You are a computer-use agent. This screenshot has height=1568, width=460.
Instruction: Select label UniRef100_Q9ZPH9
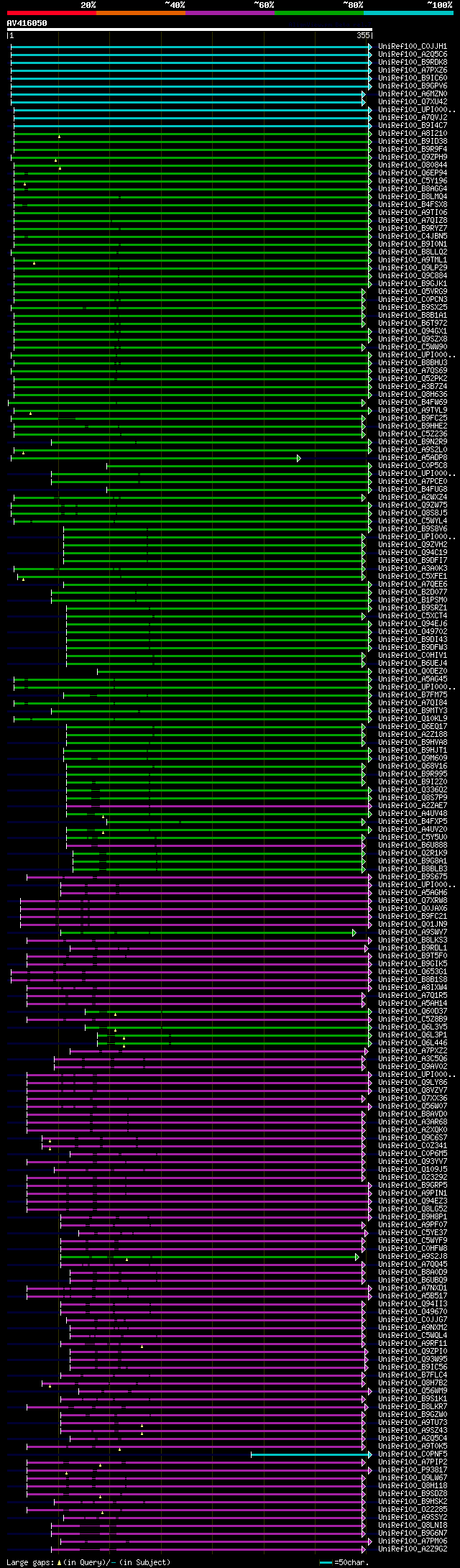pos(413,157)
